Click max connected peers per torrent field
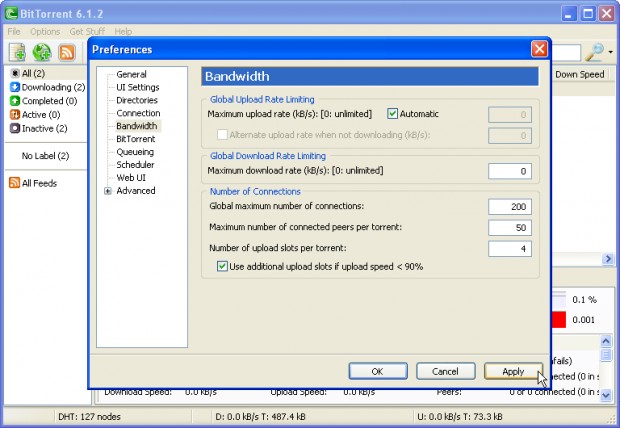This screenshot has height=428, width=620. click(x=510, y=228)
